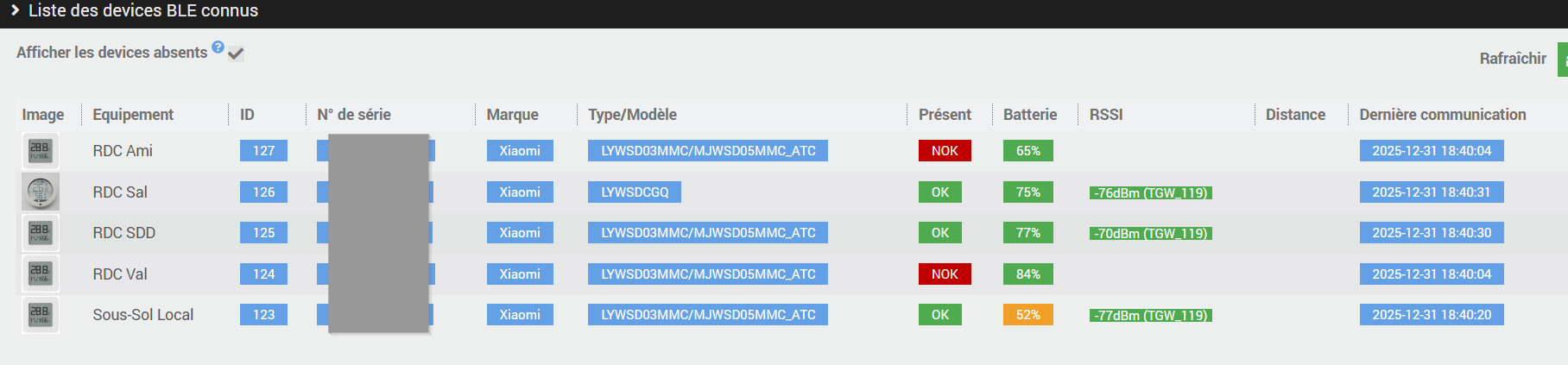Collapse the Liste des devices BLE connus section

(16, 10)
